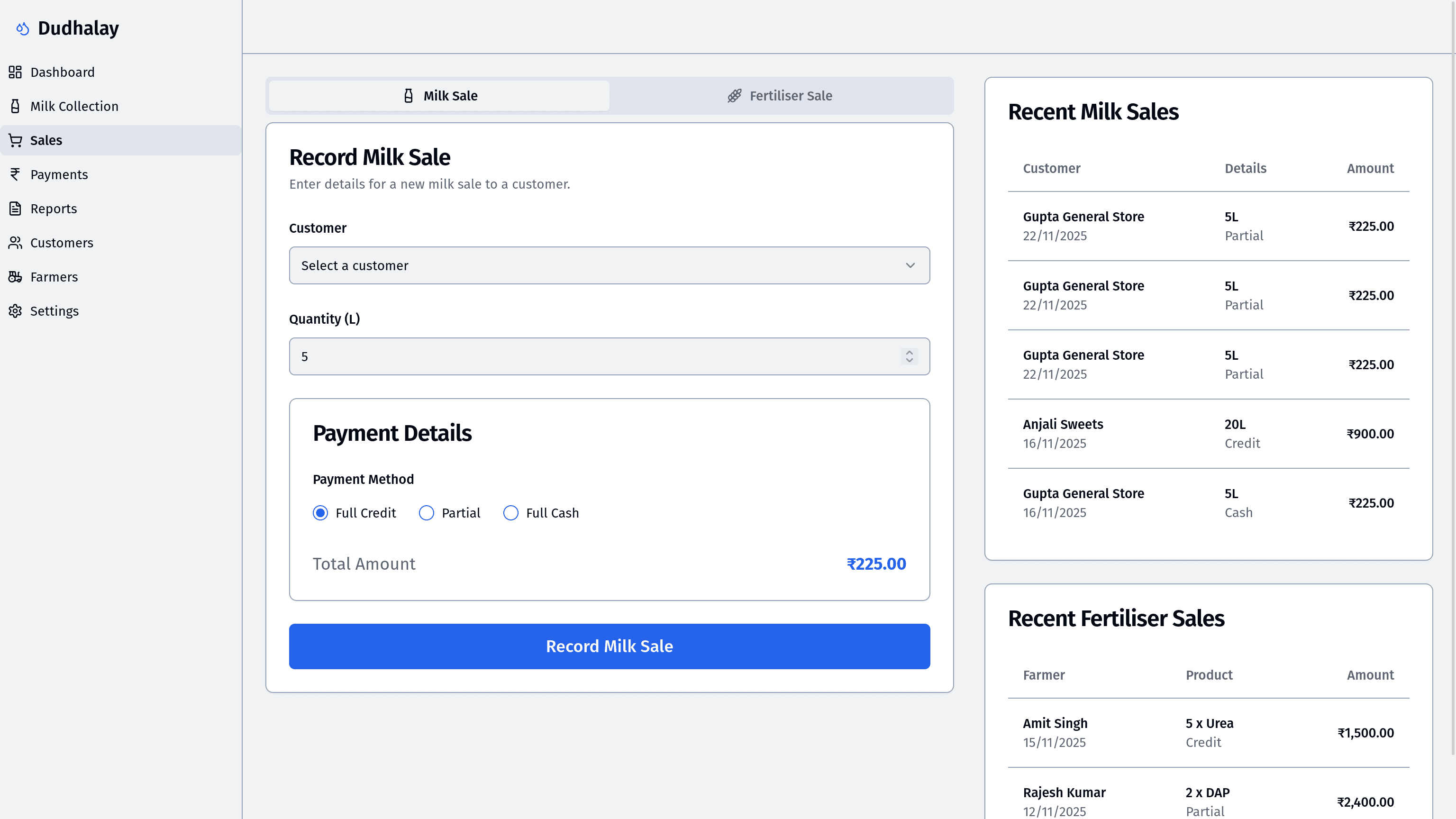
Task: Click the Customers people icon
Action: coord(15,243)
